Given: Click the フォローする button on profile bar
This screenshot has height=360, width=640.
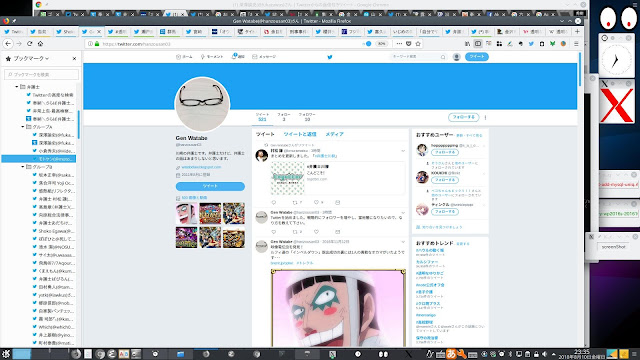Looking at the screenshot, I should click(x=463, y=117).
